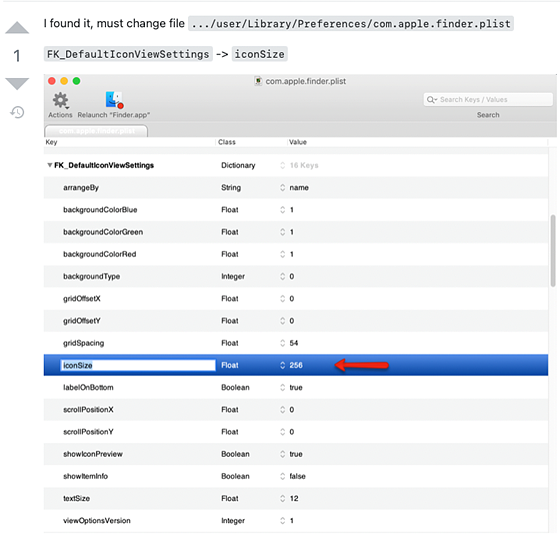Click the iconSize inline code in answer
560x537 pixels.
coord(260,54)
